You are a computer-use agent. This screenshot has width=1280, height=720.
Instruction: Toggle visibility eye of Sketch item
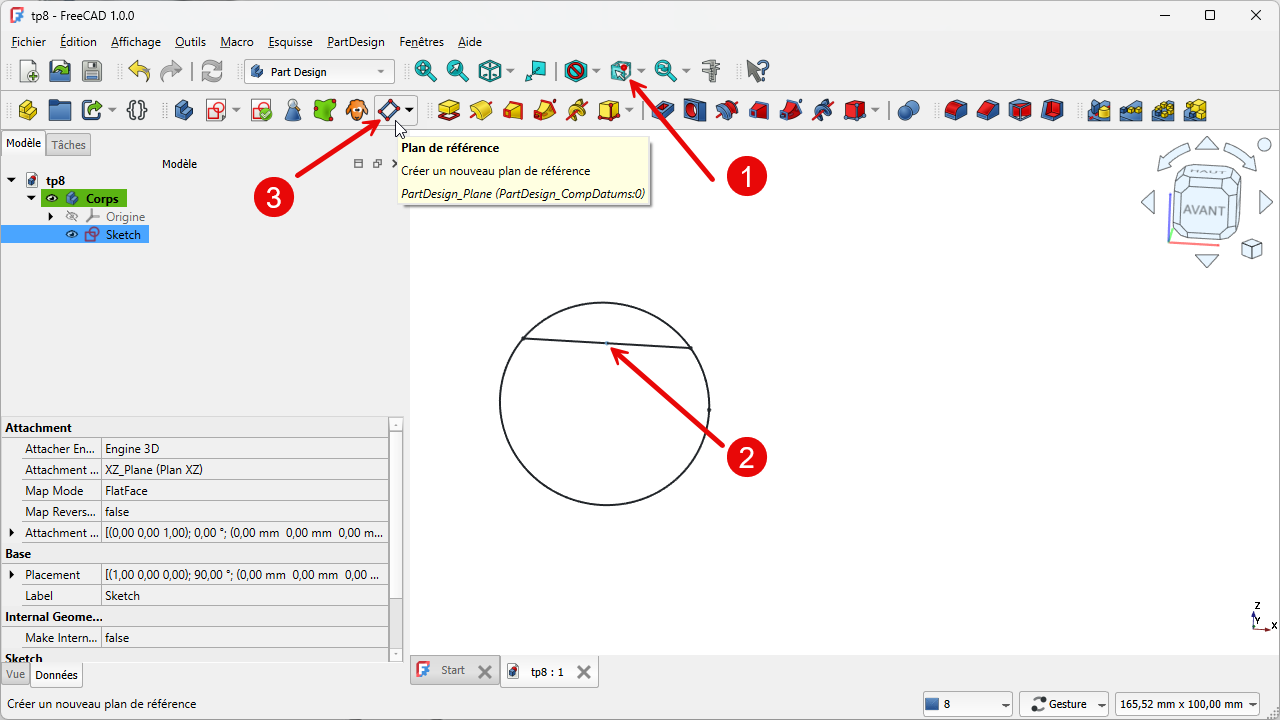coord(72,235)
